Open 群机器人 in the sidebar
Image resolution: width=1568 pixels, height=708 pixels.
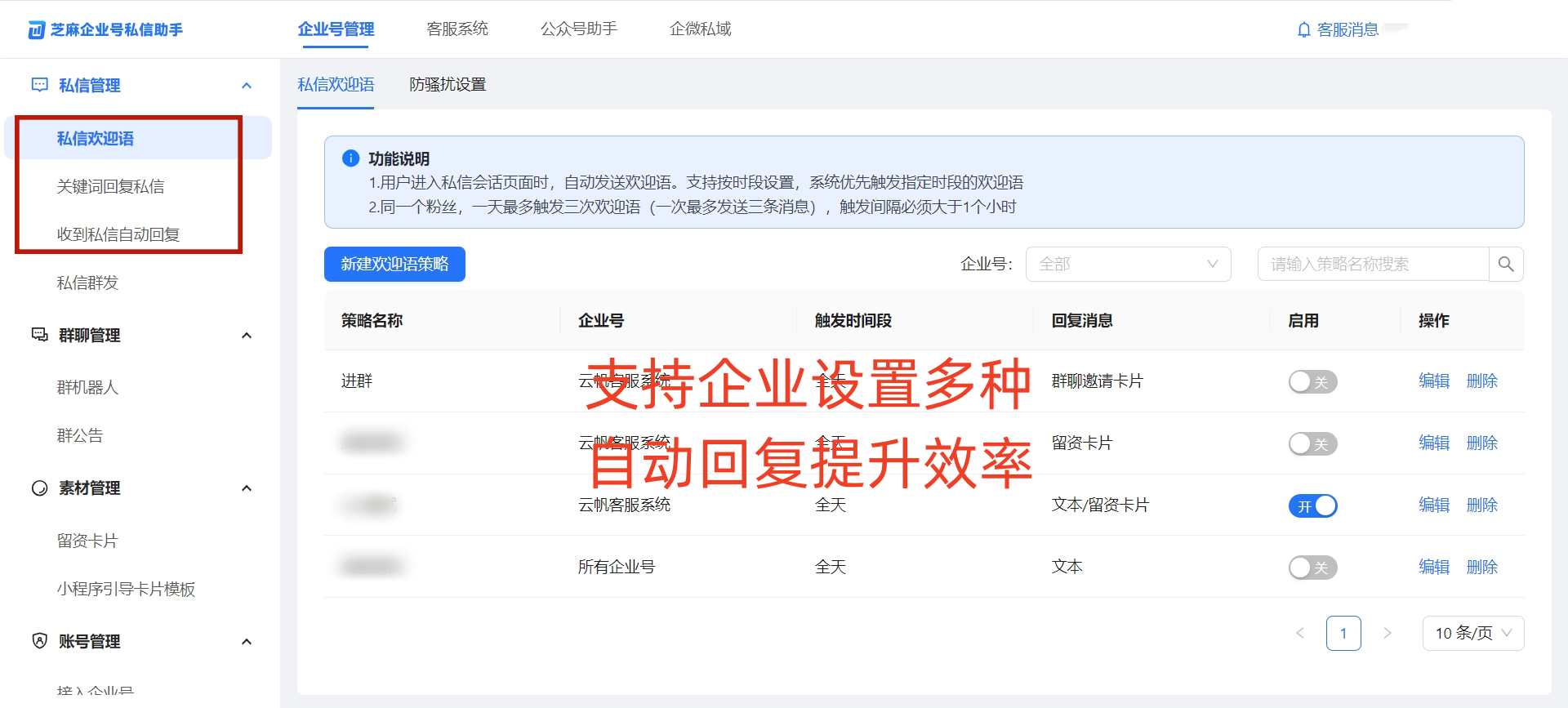(x=87, y=387)
